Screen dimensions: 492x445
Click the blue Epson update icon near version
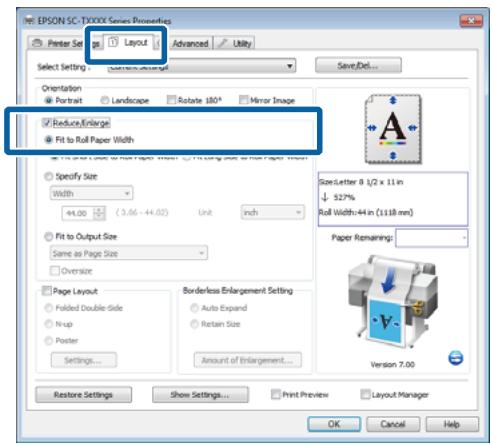[x=455, y=358]
